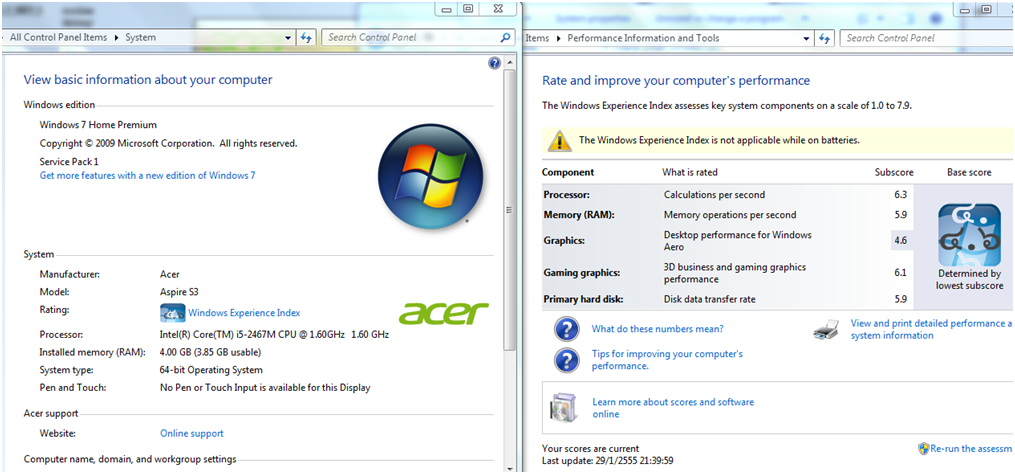This screenshot has width=1015, height=474.
Task: Click search magnifier in System window
Action: click(505, 38)
